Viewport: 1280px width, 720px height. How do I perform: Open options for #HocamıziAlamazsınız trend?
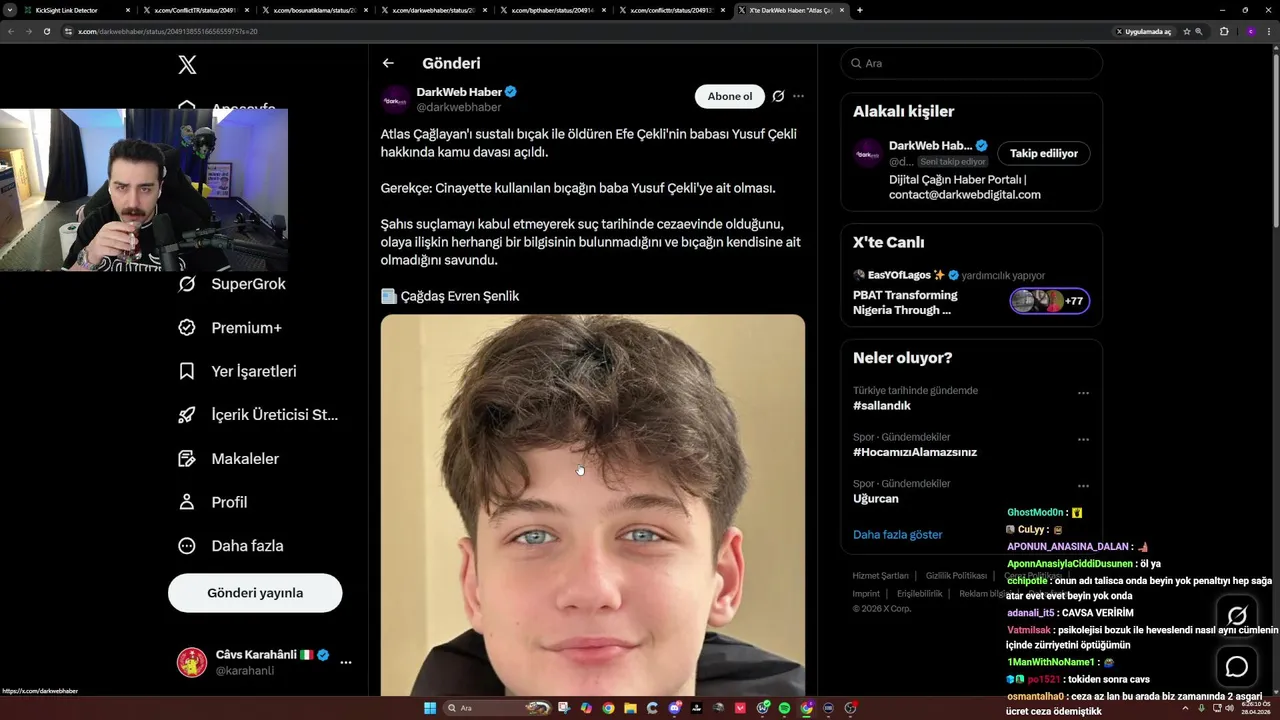point(1083,440)
